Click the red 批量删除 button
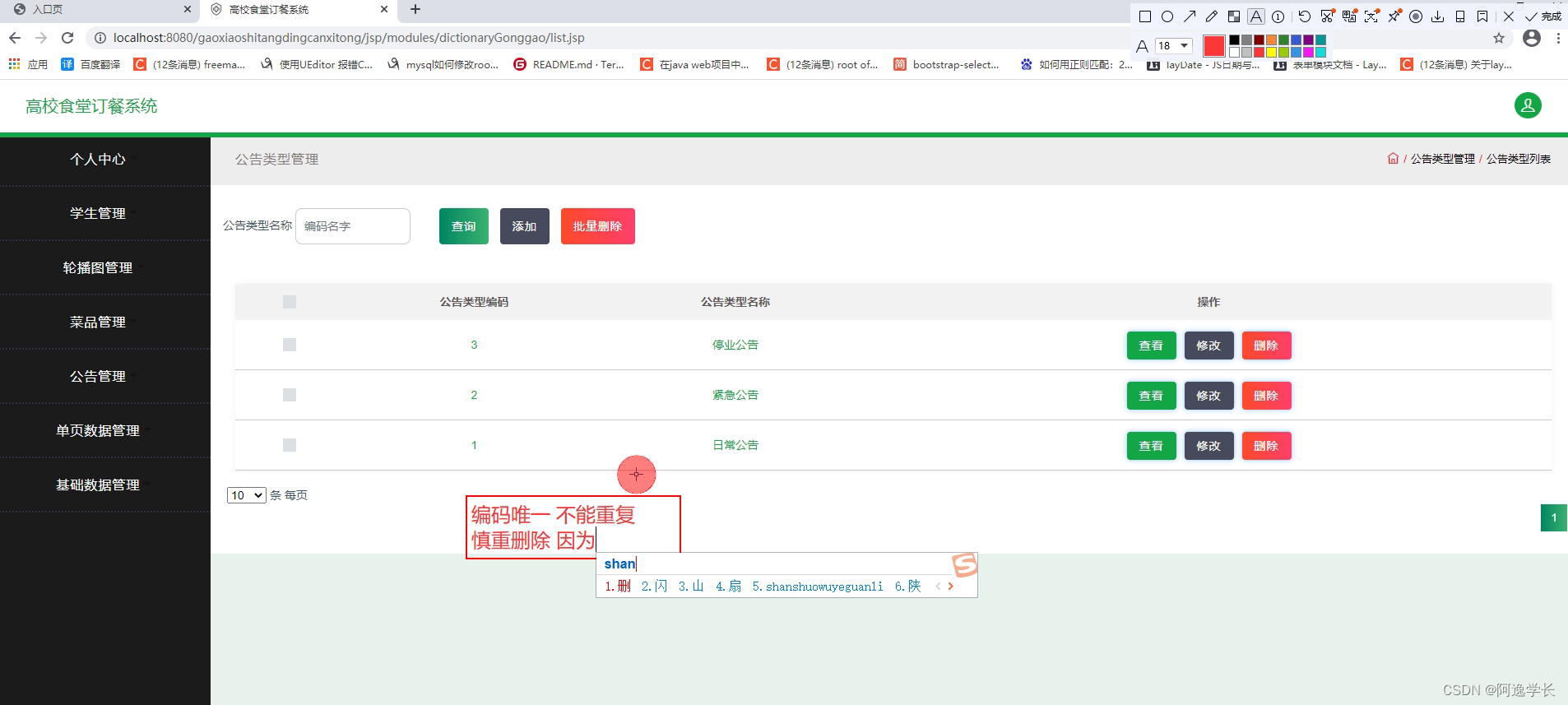 598,226
